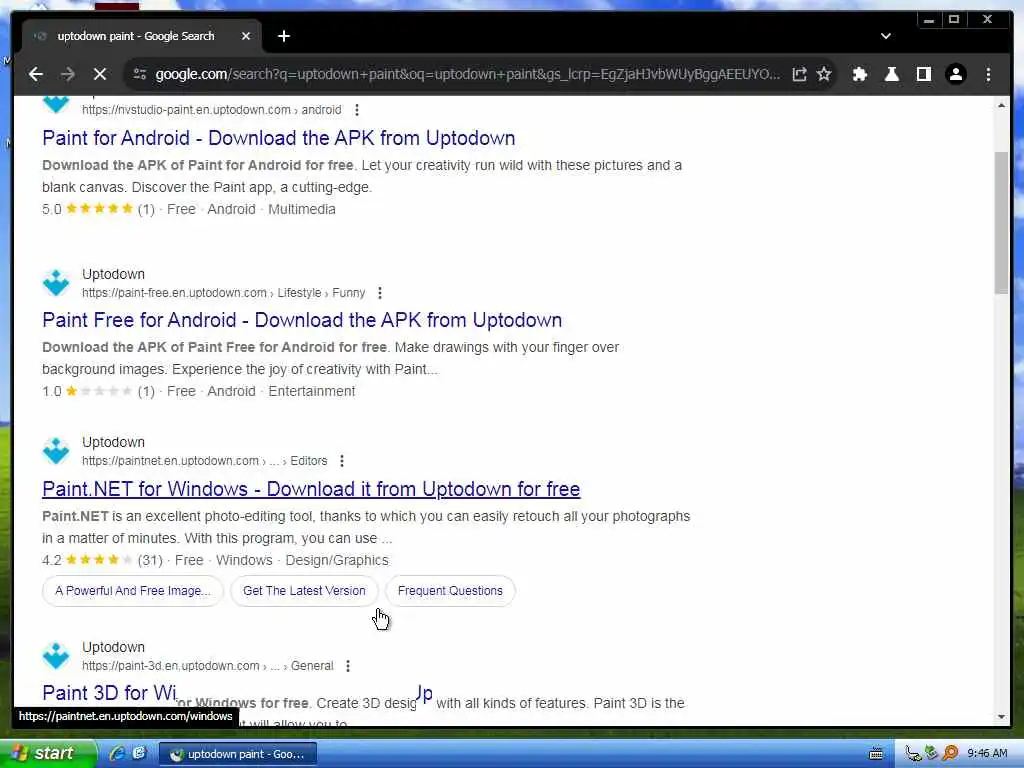The width and height of the screenshot is (1024, 768).
Task: Click the keyboard icon in taskbar
Action: click(x=876, y=754)
